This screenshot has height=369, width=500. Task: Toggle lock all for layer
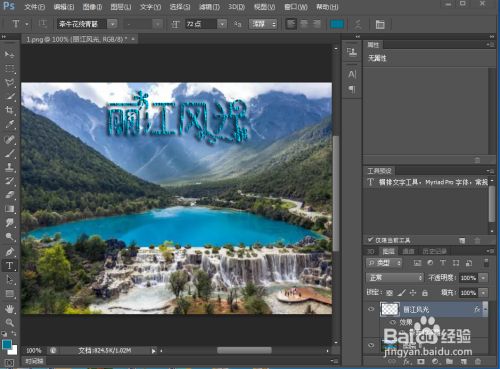pos(425,293)
